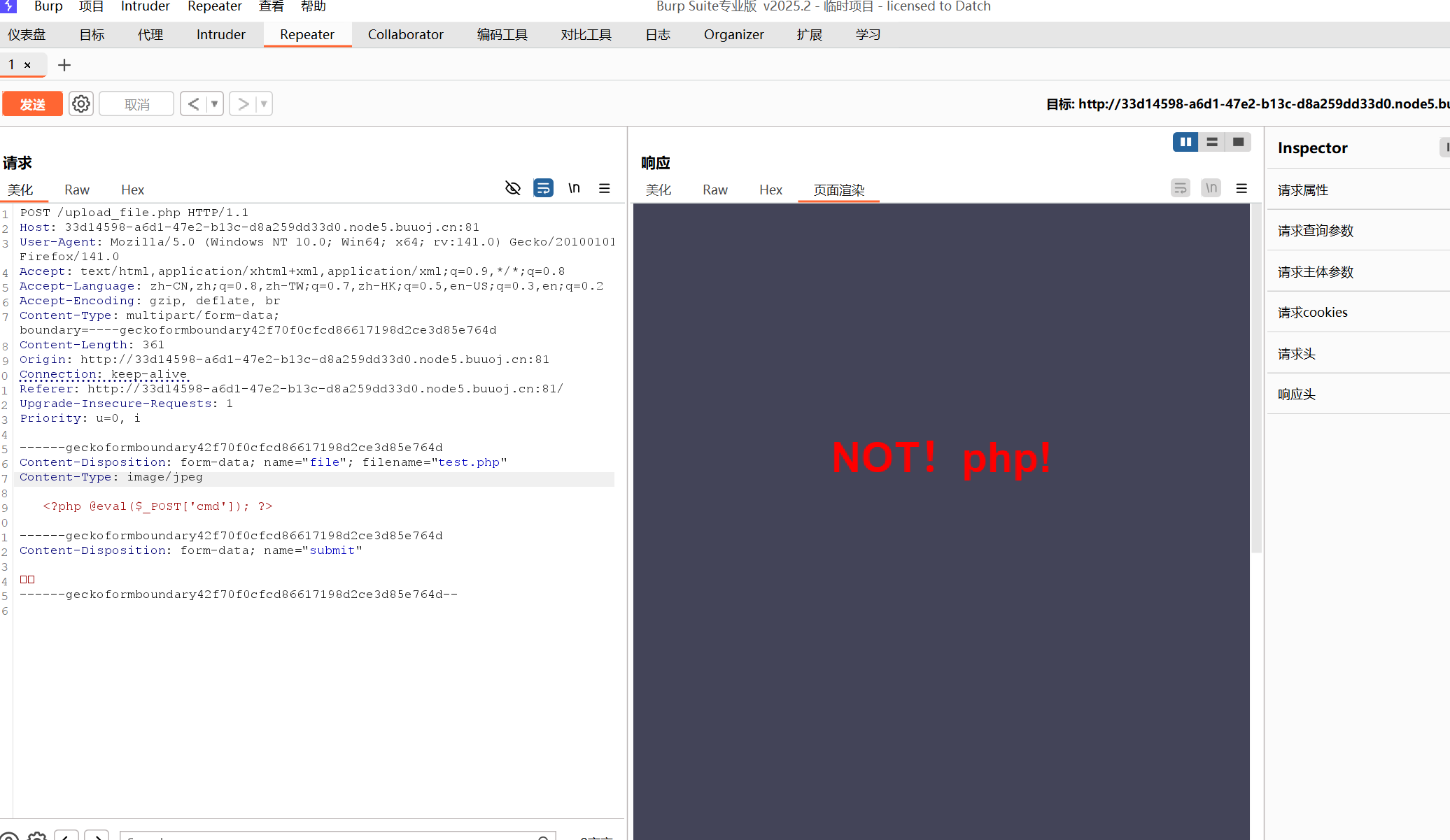Screen dimensions: 1450x840
Task: Open history back dropdown arrow
Action: 215,104
